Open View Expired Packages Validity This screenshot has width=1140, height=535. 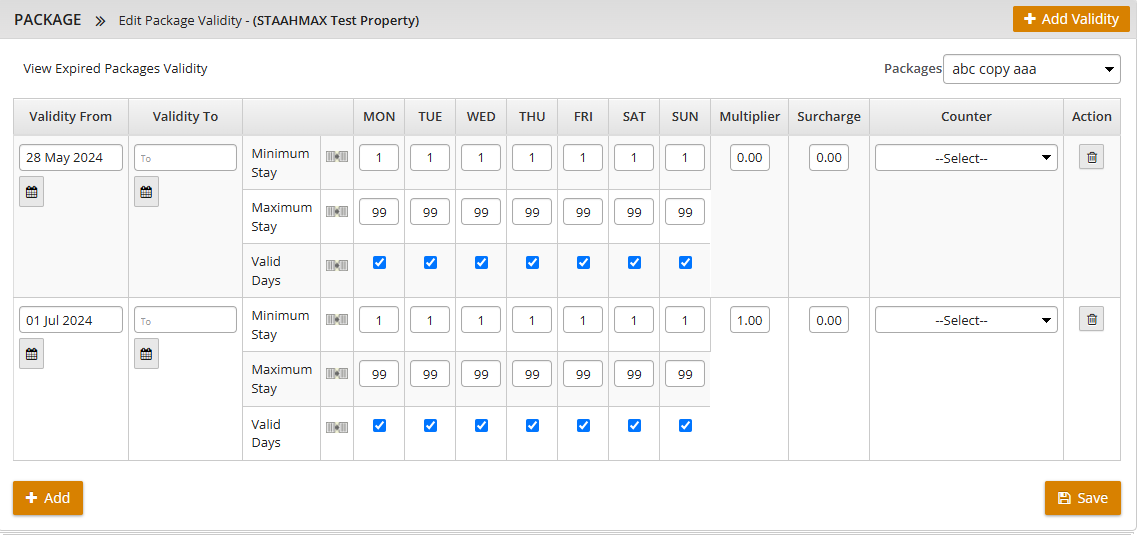tap(115, 69)
